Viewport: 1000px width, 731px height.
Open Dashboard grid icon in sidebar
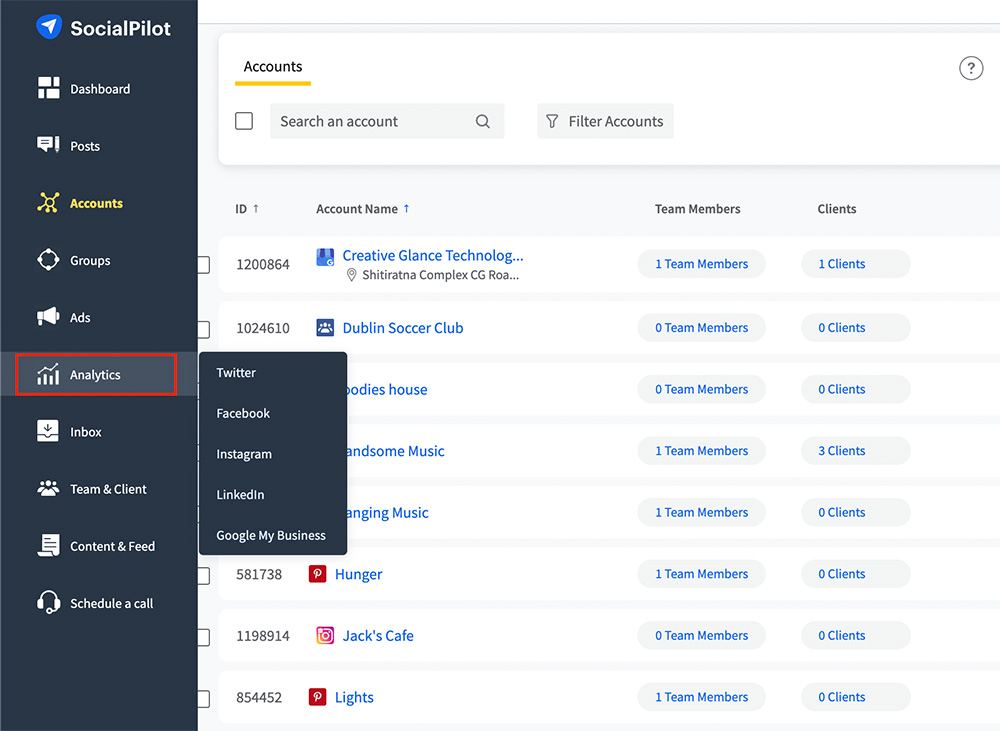tap(48, 88)
